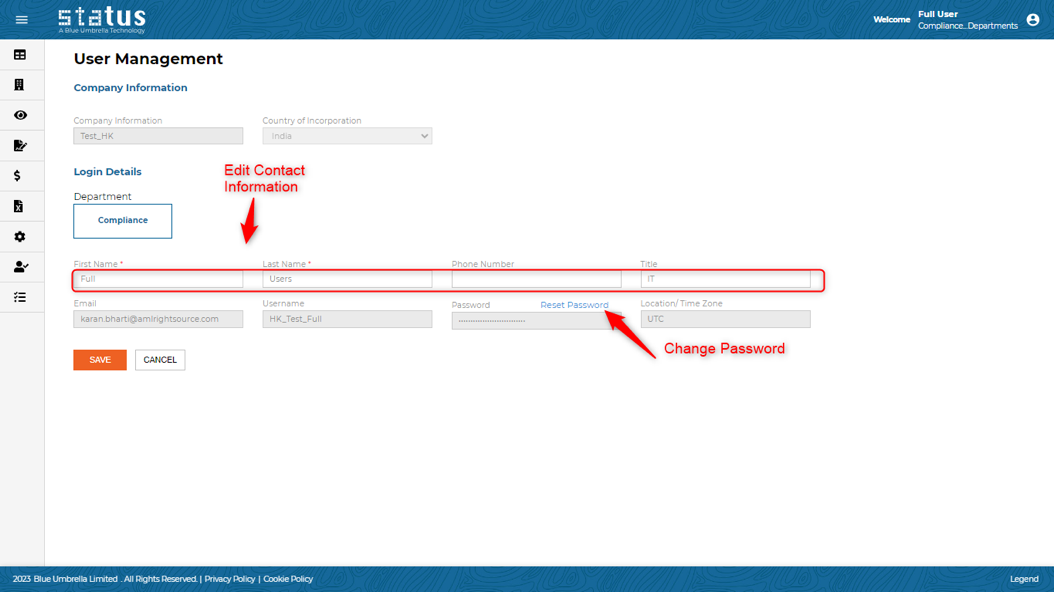Open the edit document icon in sidebar
The height and width of the screenshot is (592, 1054).
coord(20,146)
